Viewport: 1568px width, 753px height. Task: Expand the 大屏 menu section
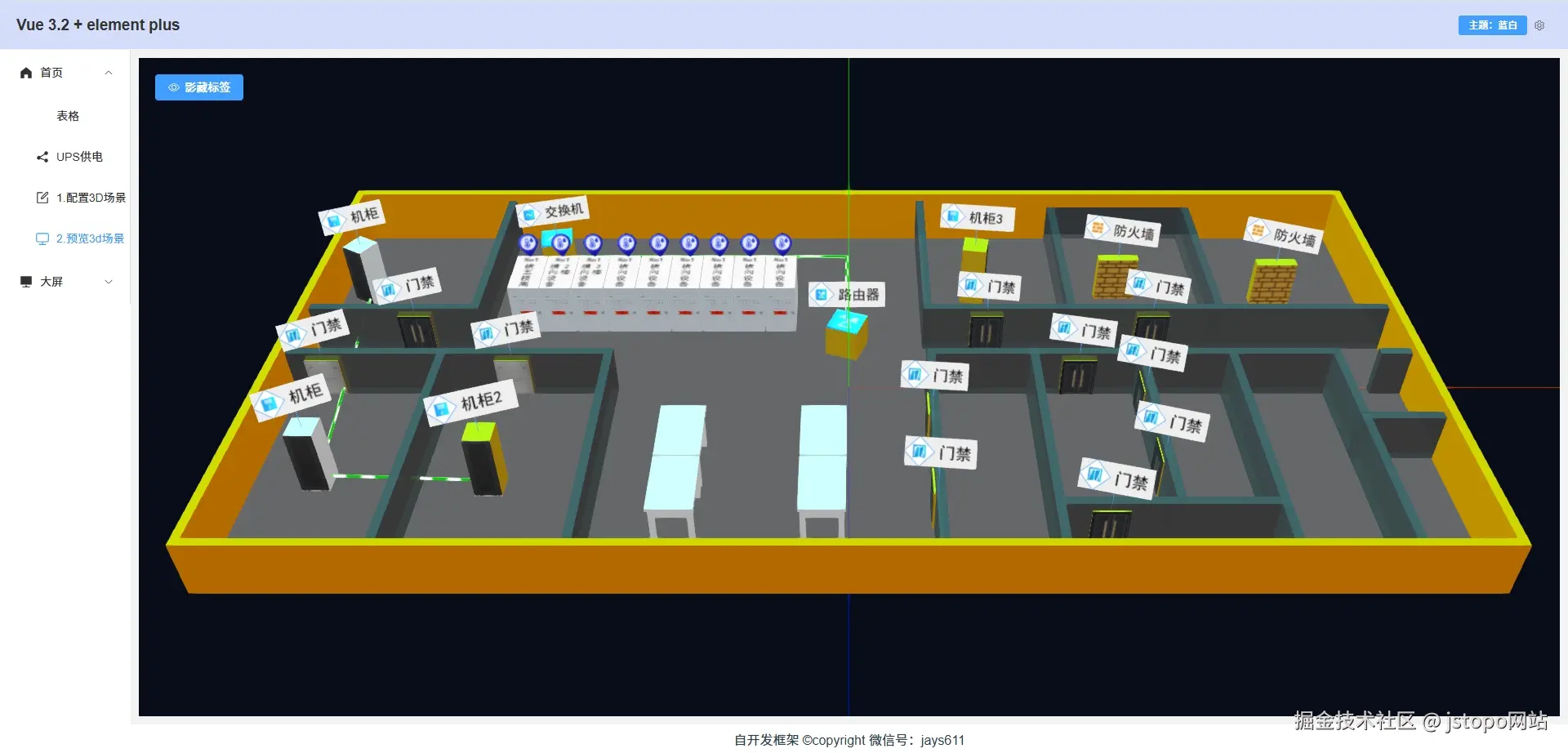coord(109,281)
